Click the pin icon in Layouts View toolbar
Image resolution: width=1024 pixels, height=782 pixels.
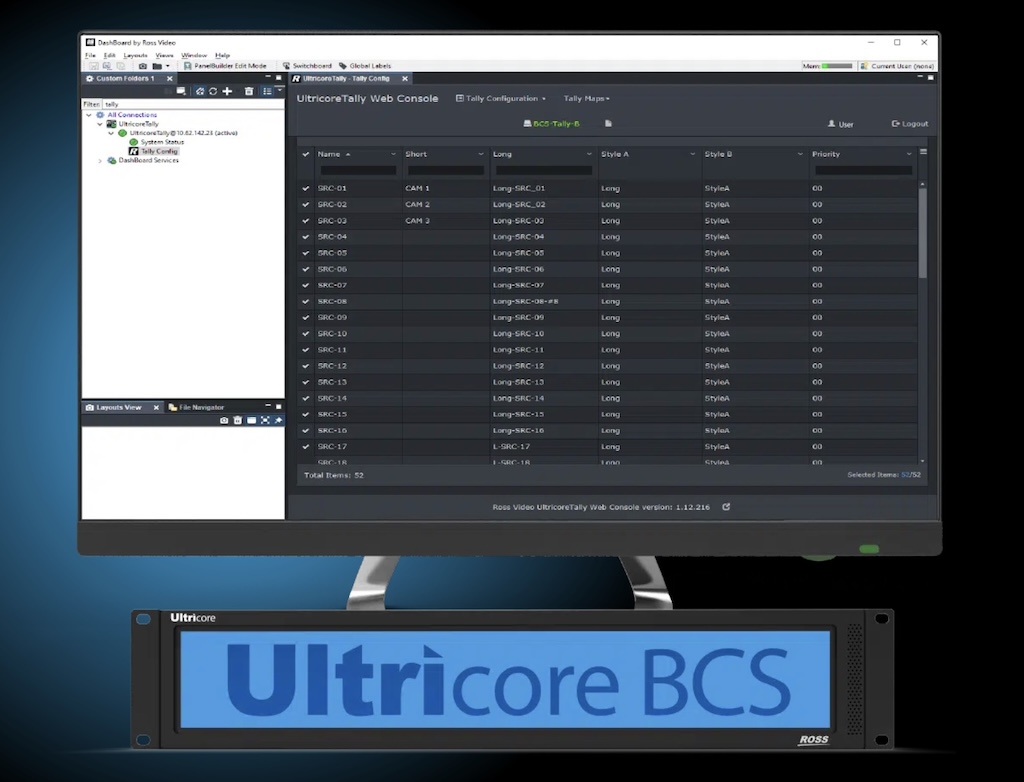pos(279,420)
